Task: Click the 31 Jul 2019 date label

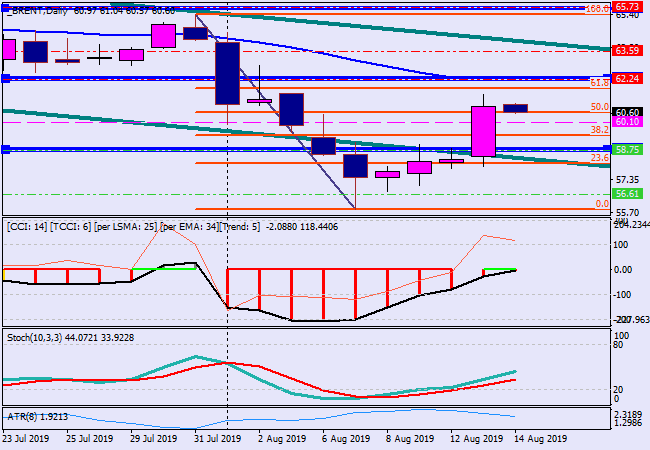Action: (x=216, y=438)
